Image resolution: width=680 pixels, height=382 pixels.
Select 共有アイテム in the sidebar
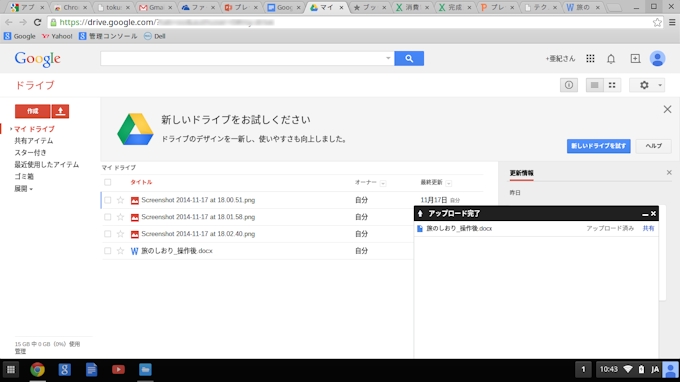click(34, 141)
